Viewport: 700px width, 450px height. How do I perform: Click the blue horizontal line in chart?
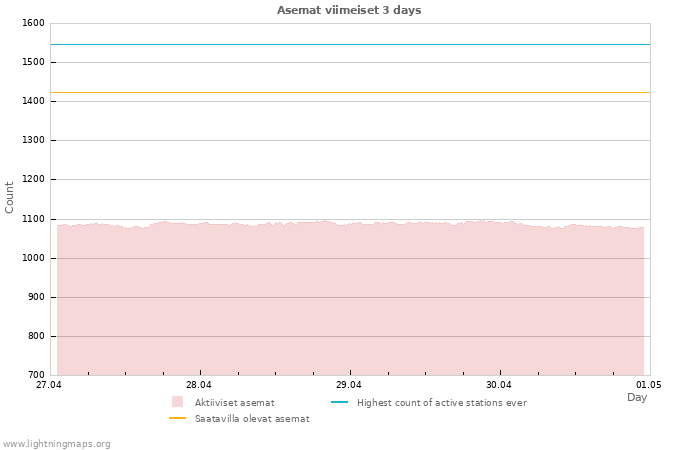(350, 44)
